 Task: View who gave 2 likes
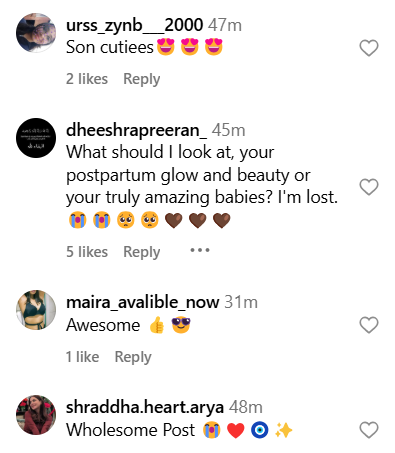[87, 79]
